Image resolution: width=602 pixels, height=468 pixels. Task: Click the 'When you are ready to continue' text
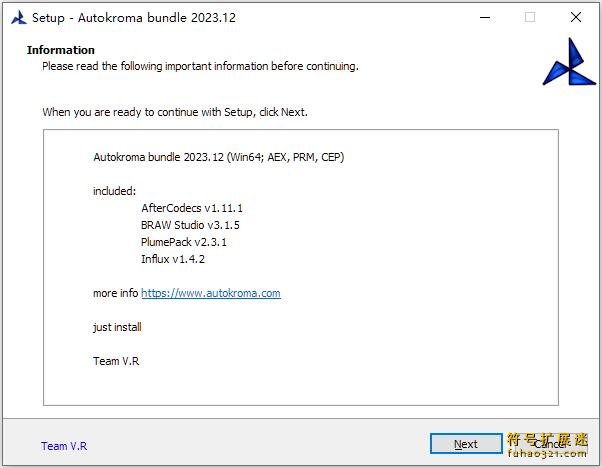[x=175, y=112]
